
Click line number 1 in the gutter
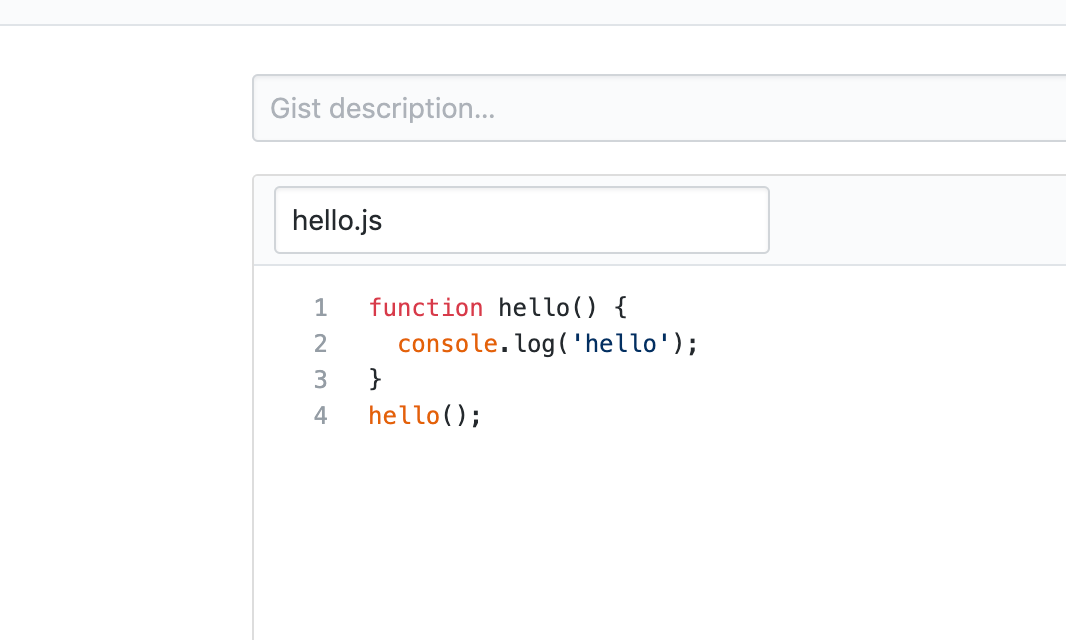320,307
